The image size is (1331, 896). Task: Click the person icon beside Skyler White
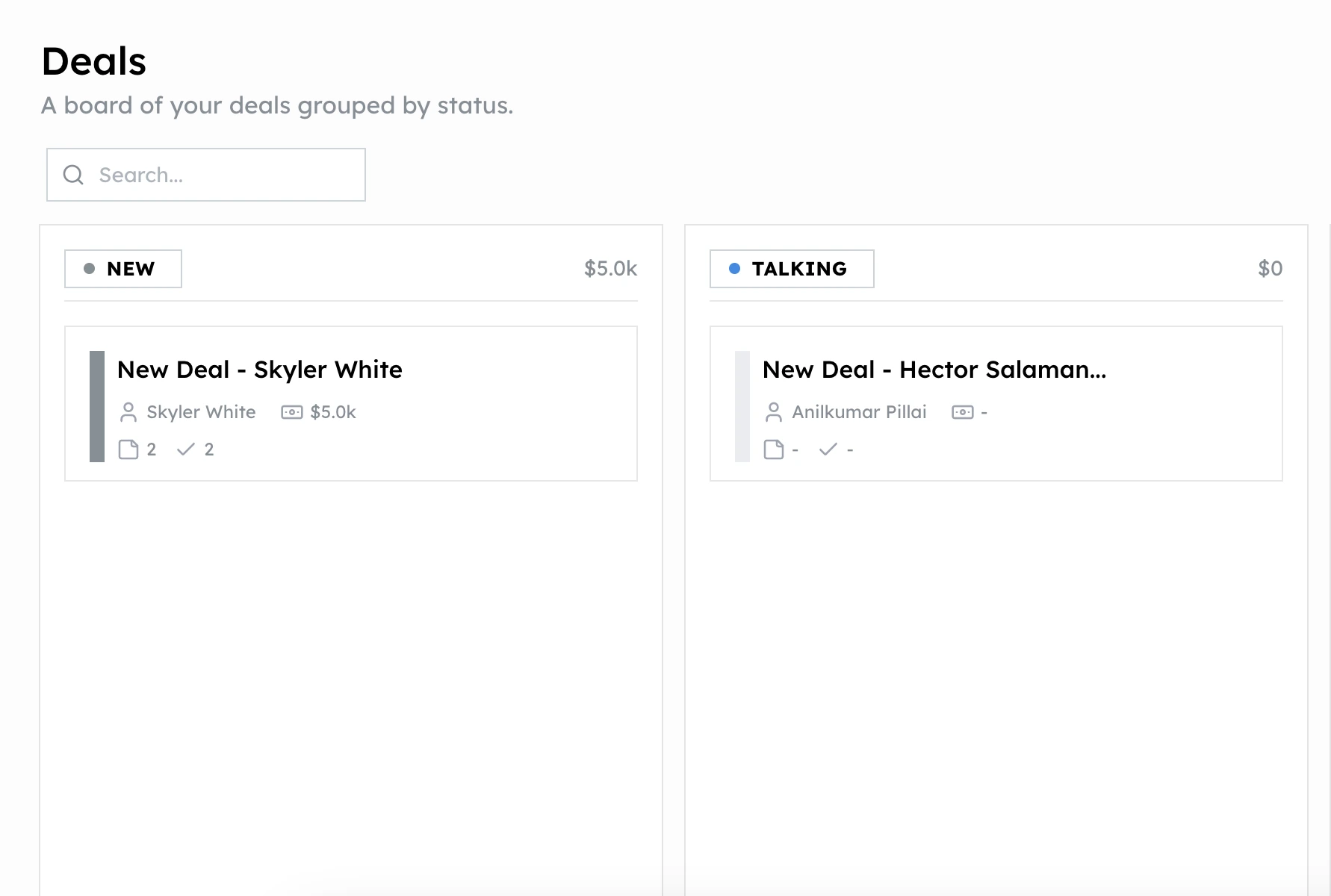point(128,412)
